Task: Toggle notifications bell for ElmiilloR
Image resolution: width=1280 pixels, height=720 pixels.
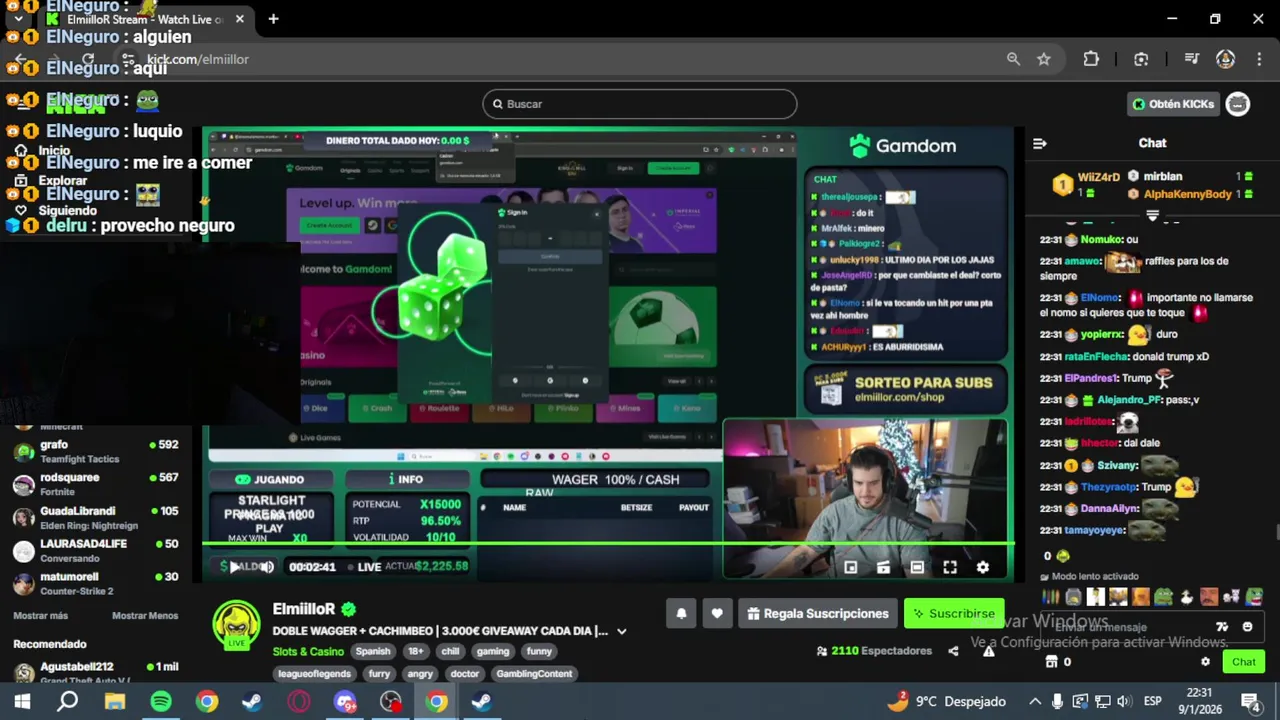Action: click(x=681, y=614)
